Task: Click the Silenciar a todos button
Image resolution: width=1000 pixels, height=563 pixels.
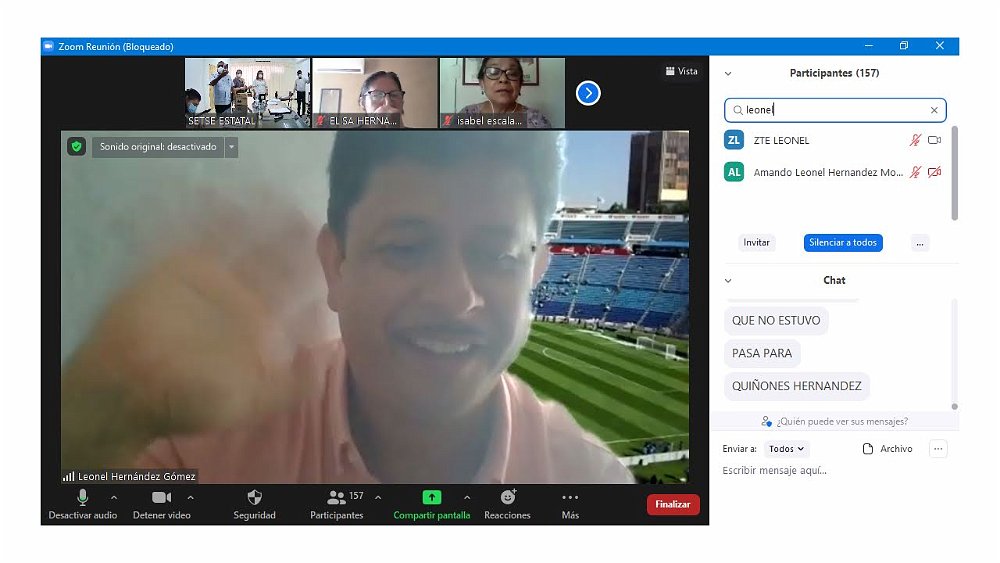Action: pos(842,243)
